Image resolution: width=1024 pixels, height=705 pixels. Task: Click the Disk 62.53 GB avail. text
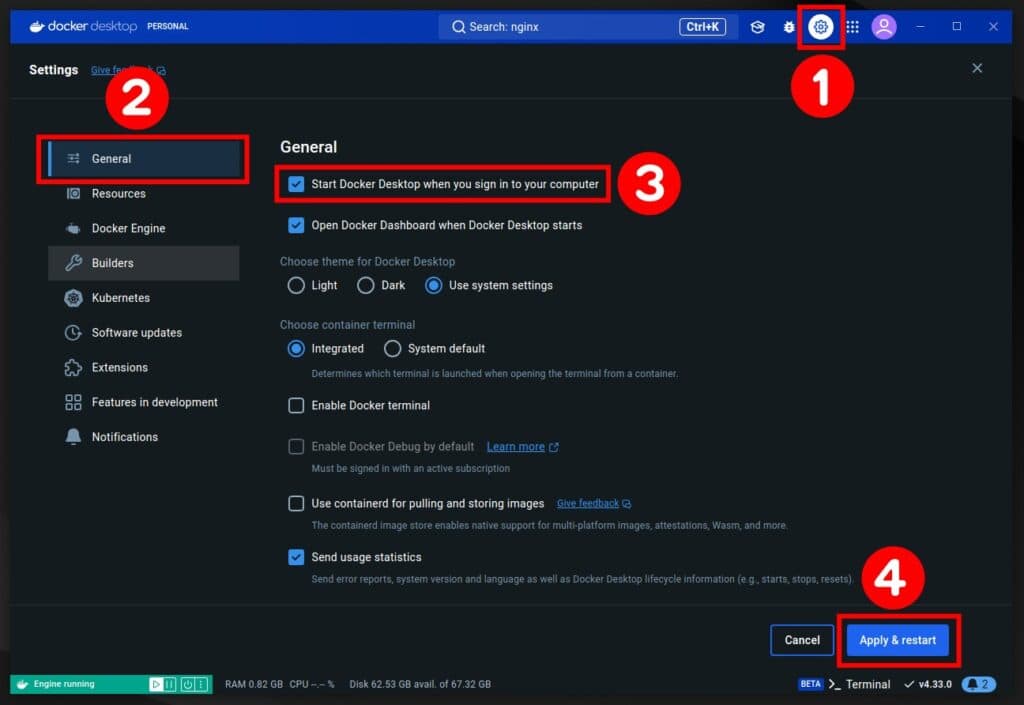click(x=420, y=684)
